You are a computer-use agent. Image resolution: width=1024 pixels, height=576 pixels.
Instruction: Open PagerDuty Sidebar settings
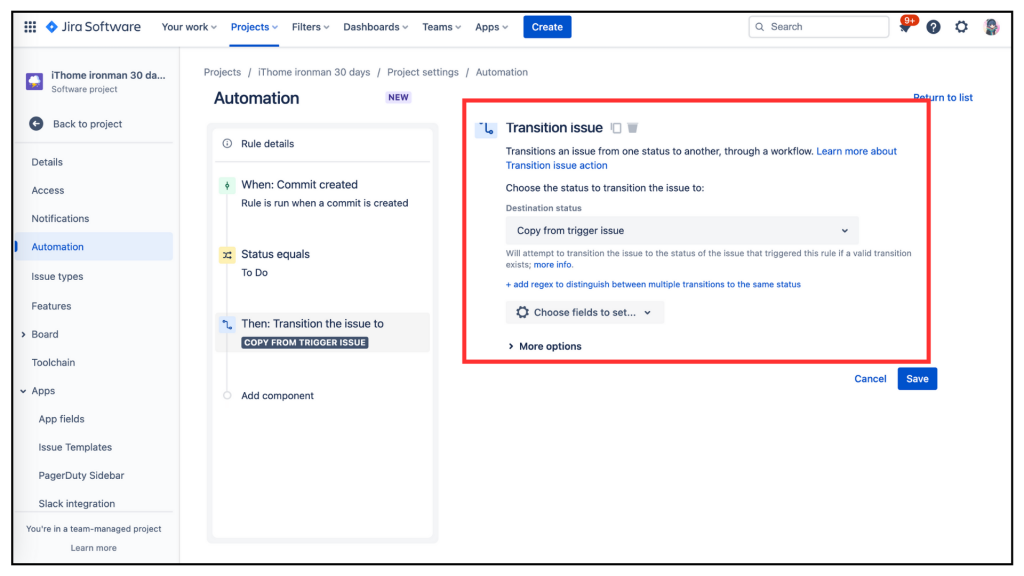click(x=81, y=475)
